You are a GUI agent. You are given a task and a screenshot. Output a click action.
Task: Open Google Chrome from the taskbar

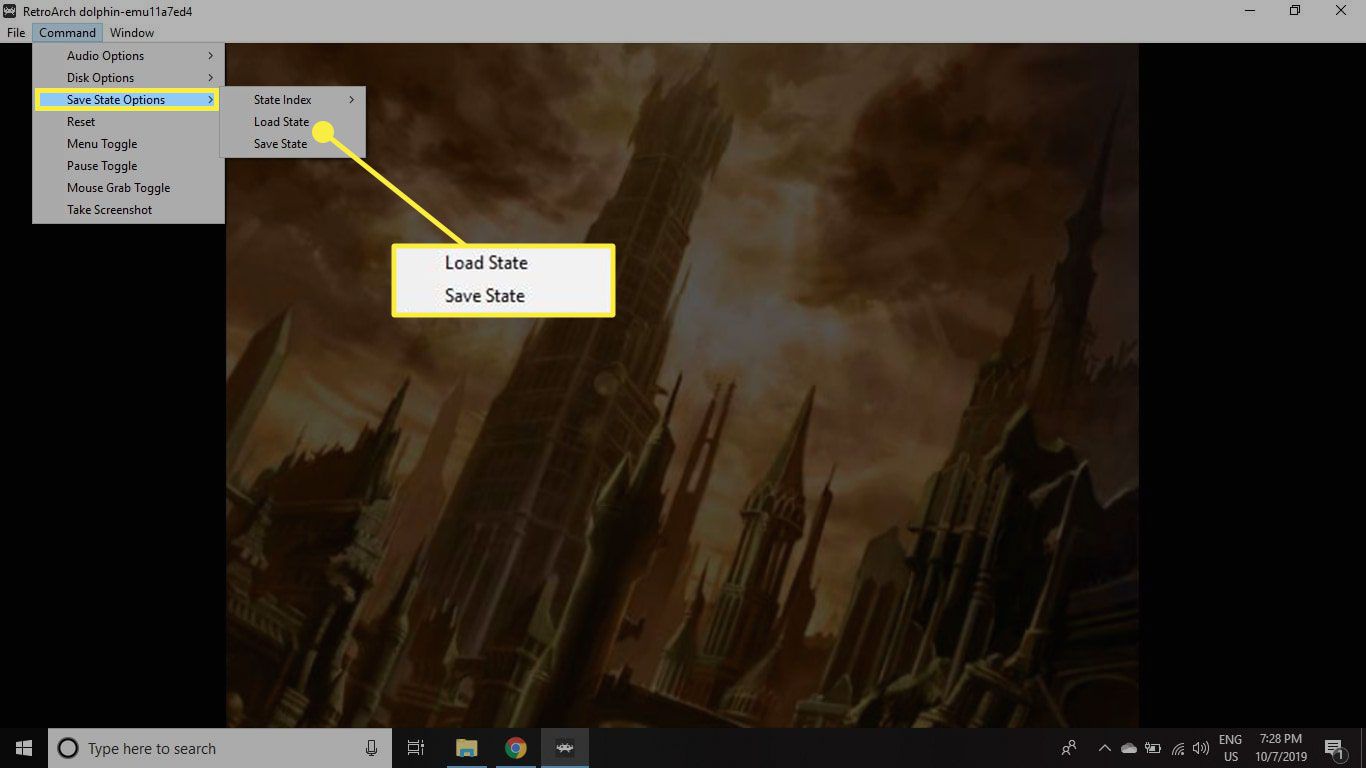point(516,748)
